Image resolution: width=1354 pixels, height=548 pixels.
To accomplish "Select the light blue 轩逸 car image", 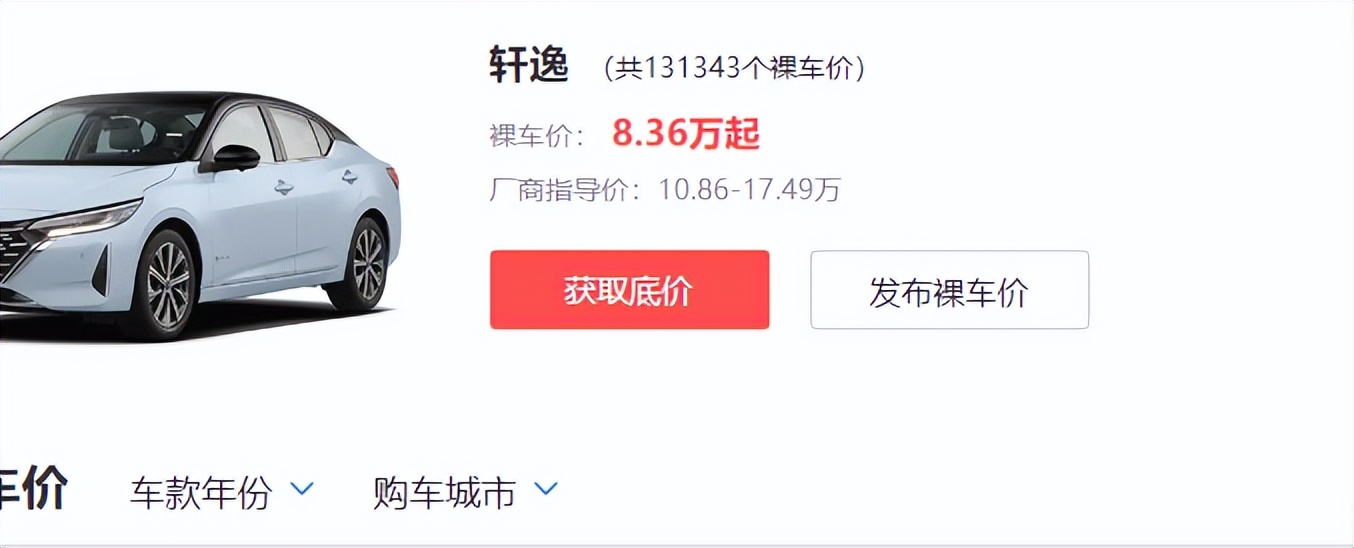I will (x=198, y=215).
